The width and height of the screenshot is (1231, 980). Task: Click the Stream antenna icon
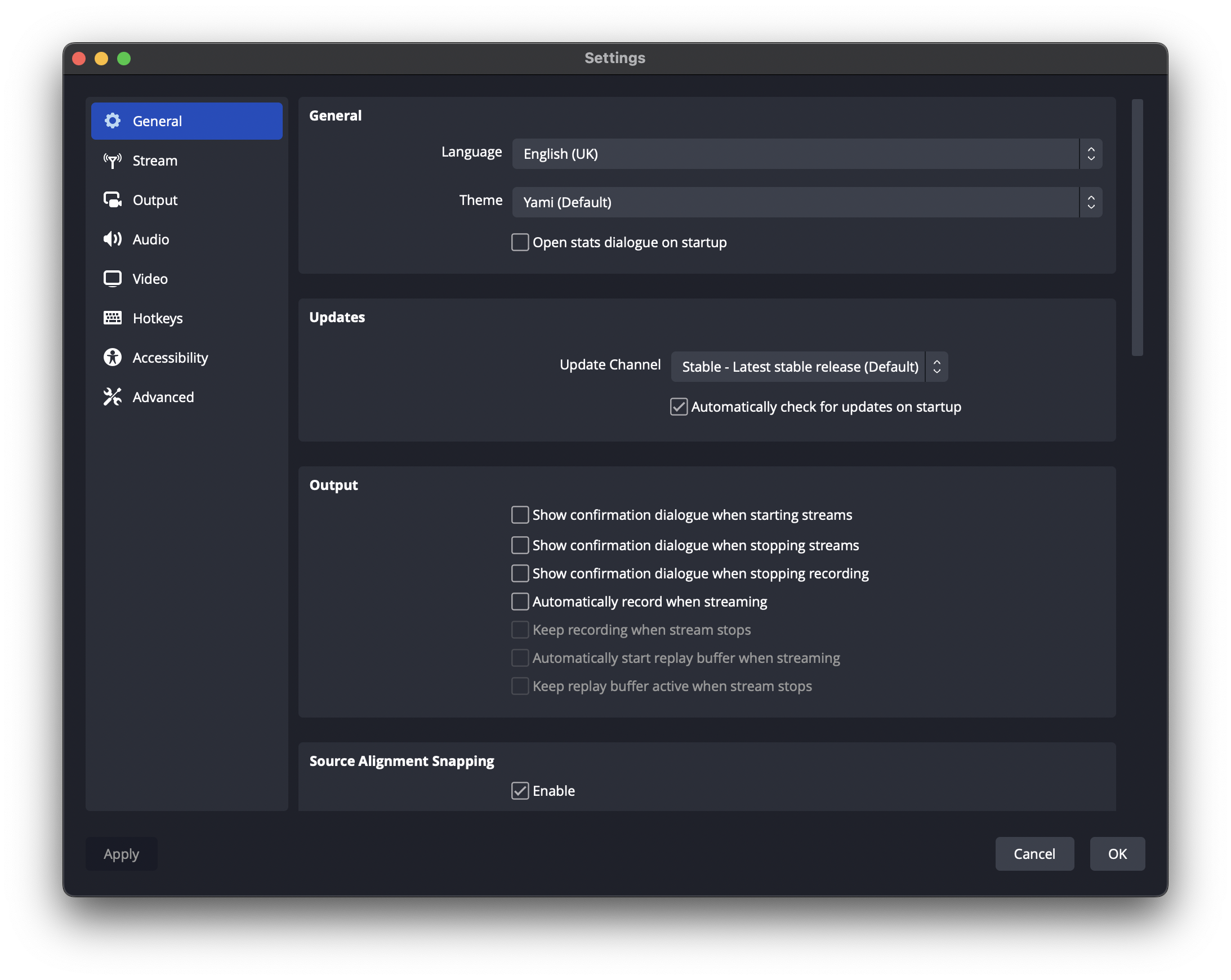coord(113,161)
